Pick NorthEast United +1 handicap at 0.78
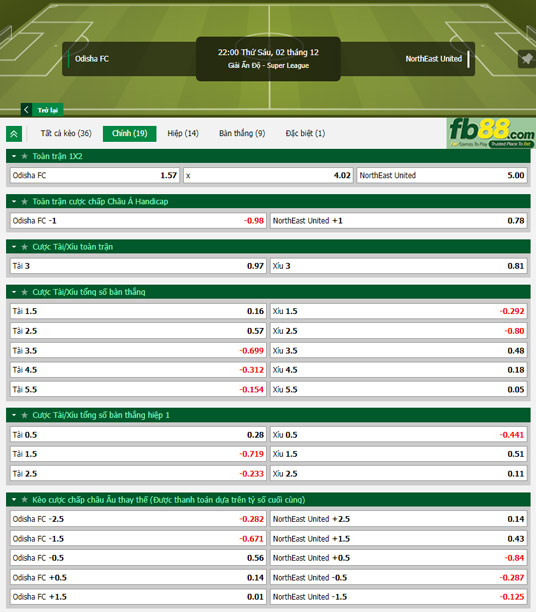Image resolution: width=536 pixels, height=612 pixels. 399,221
